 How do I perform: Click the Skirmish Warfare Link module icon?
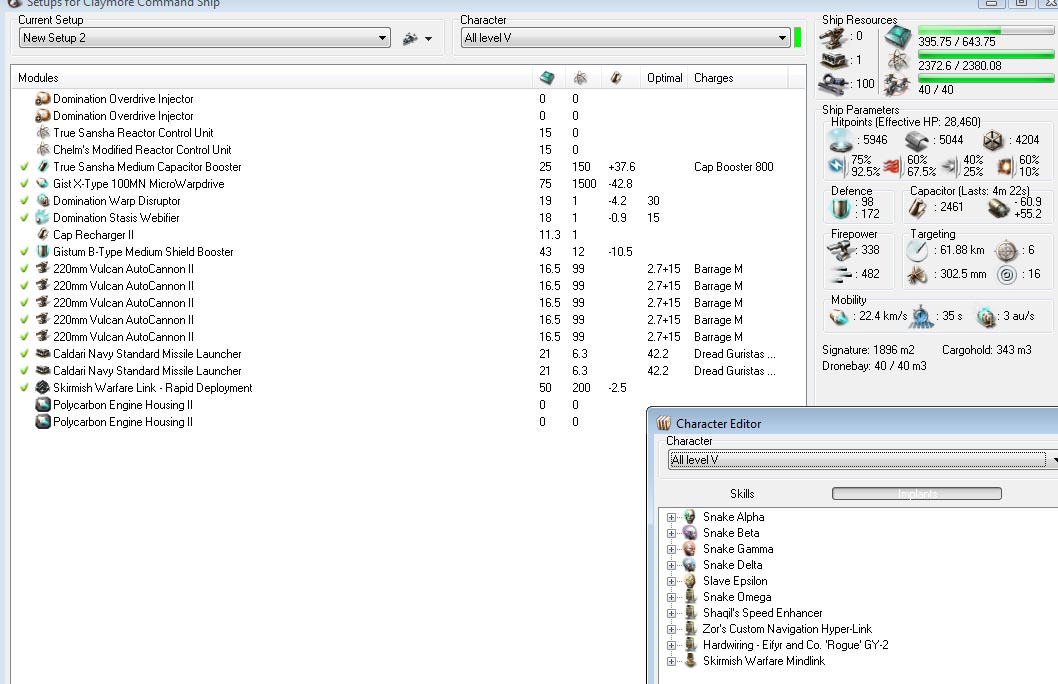tap(42, 388)
